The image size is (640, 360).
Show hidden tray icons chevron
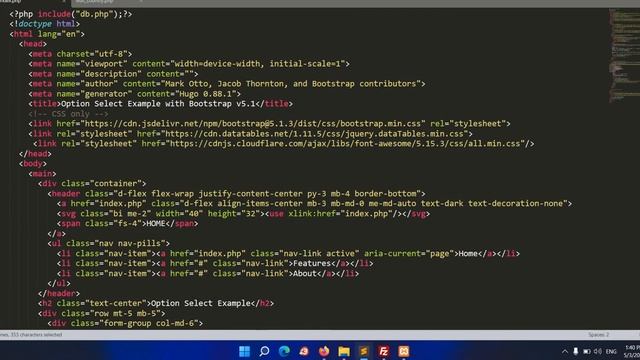coord(565,351)
